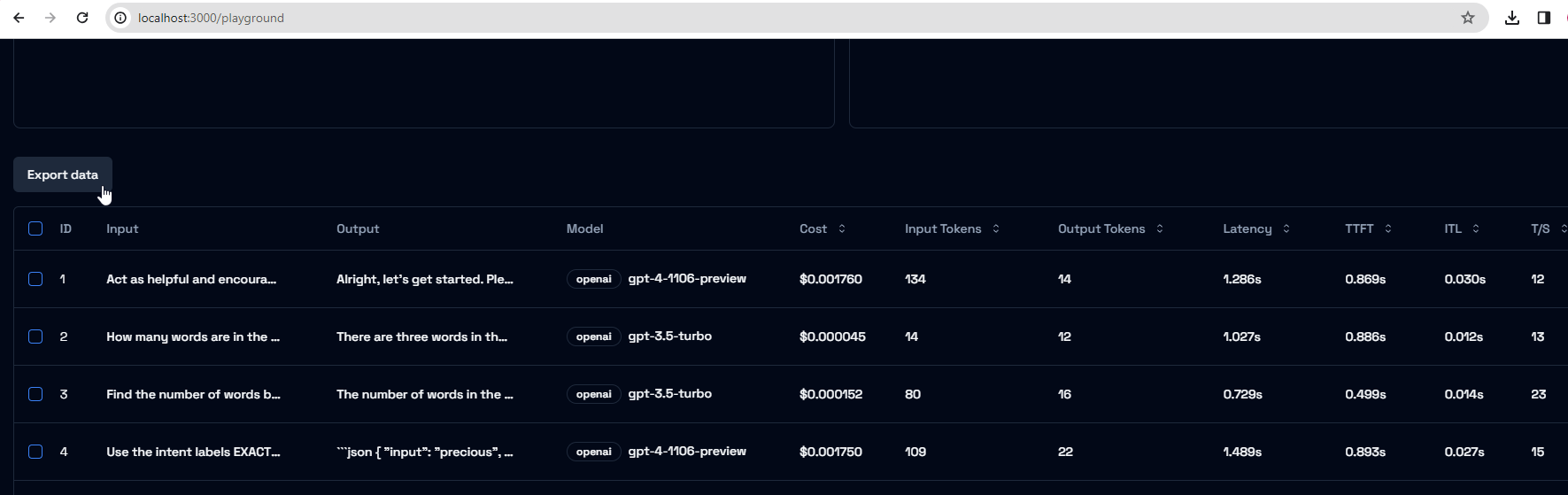
Task: Click the forward navigation arrow
Action: 50,18
